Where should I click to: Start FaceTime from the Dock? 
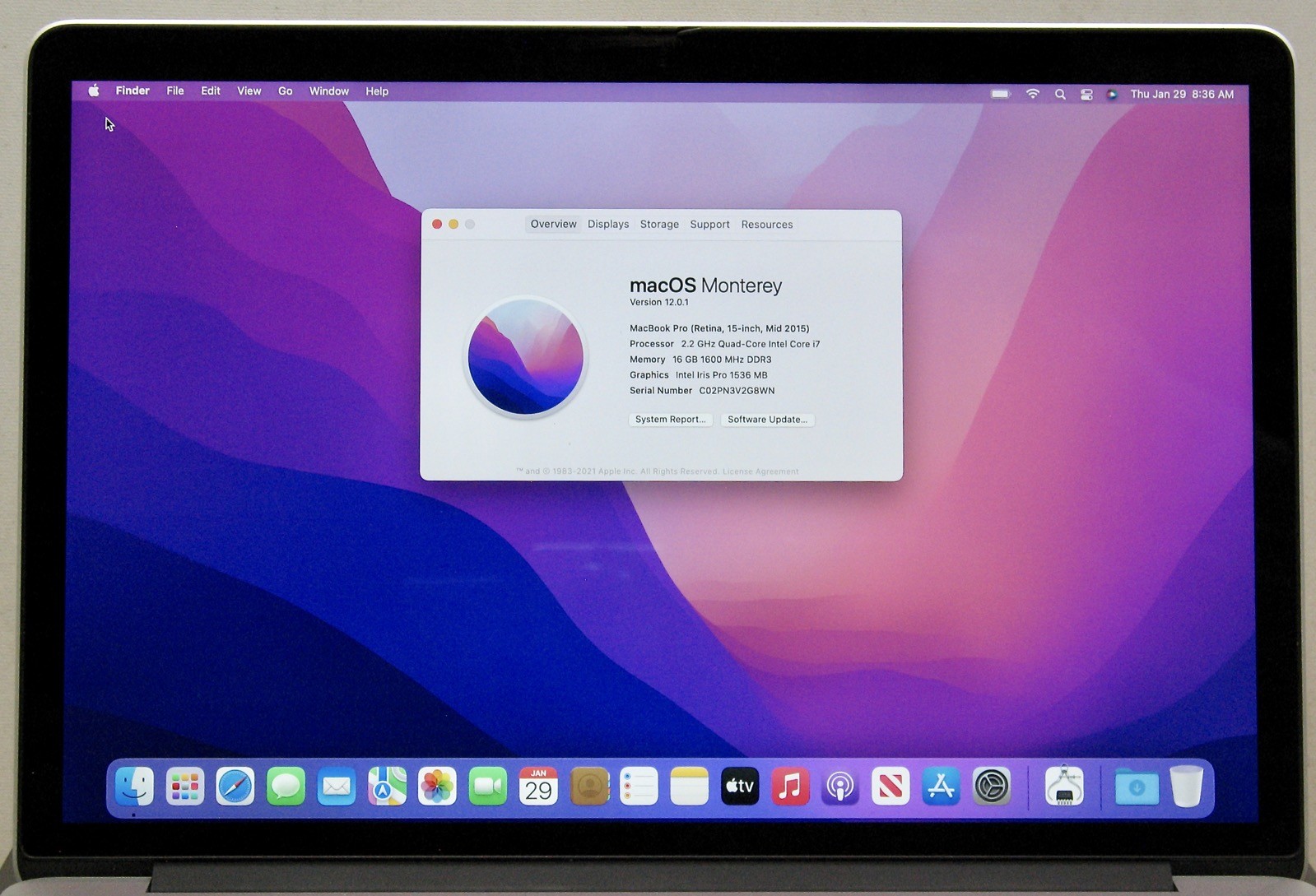[488, 787]
